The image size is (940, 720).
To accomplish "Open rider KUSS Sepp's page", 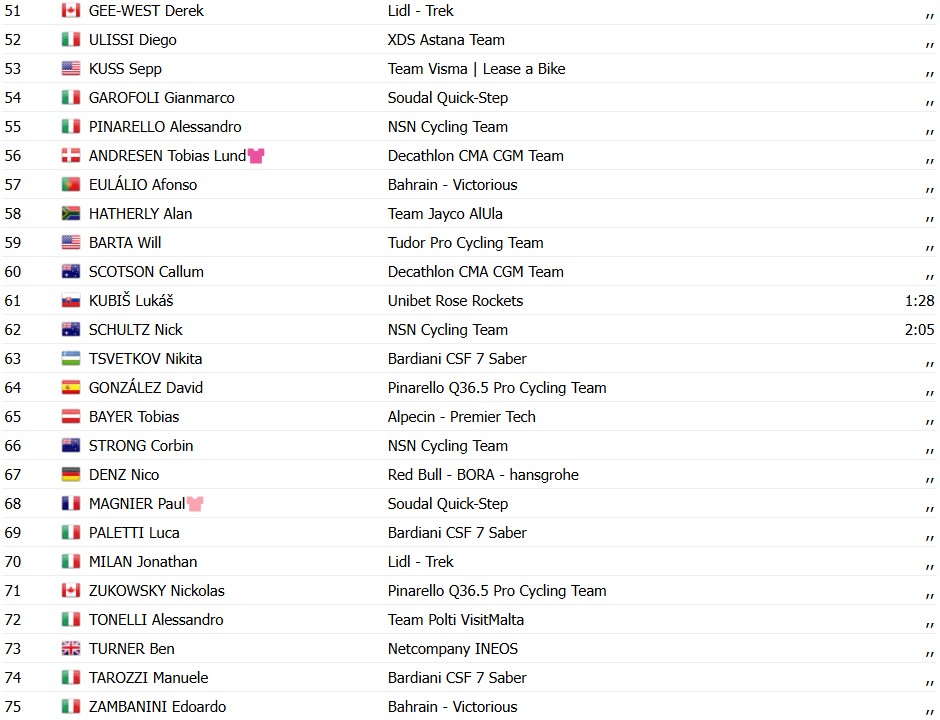I will [125, 69].
